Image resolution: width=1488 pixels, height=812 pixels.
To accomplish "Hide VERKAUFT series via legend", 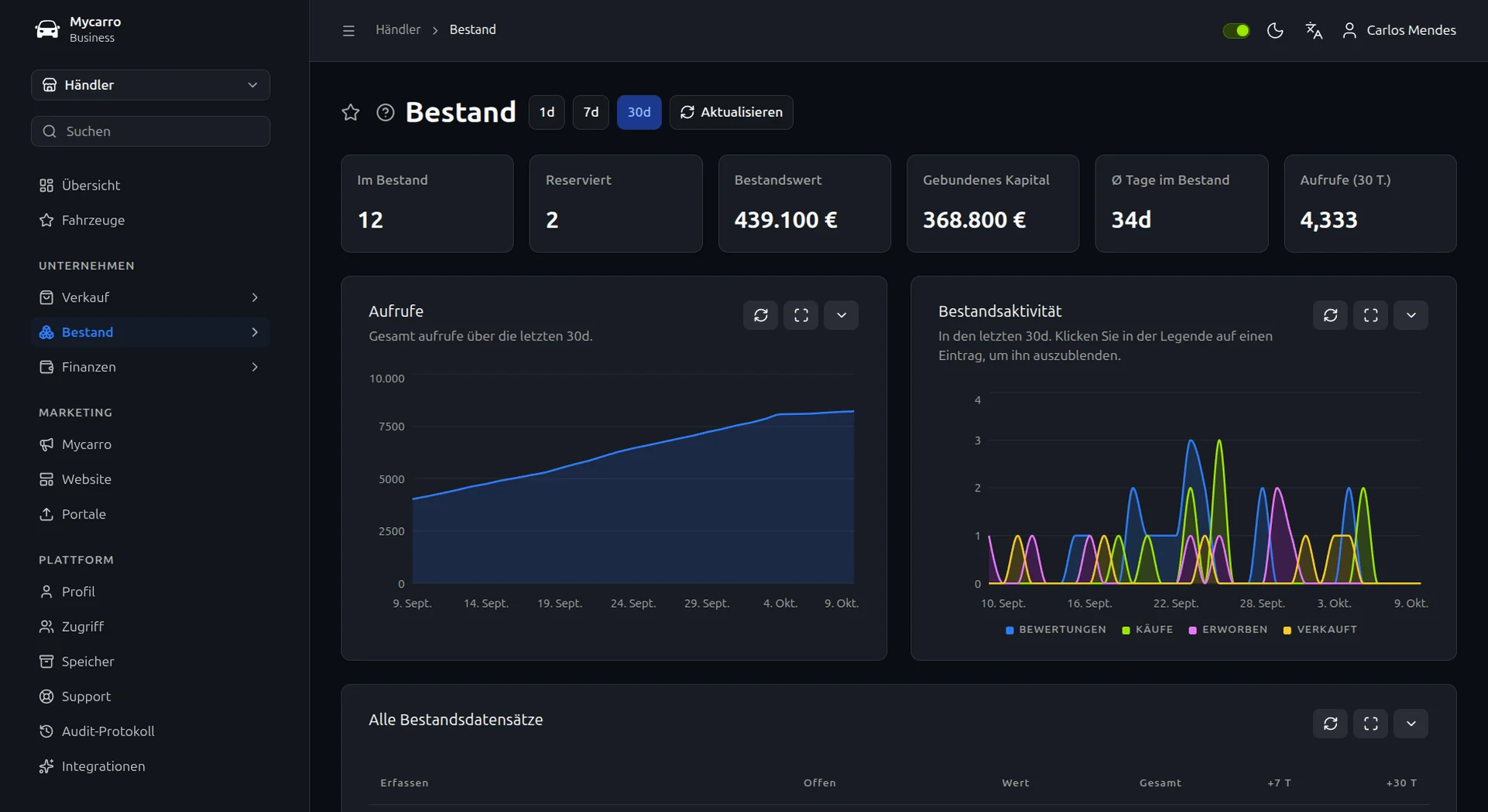I will tap(1320, 629).
